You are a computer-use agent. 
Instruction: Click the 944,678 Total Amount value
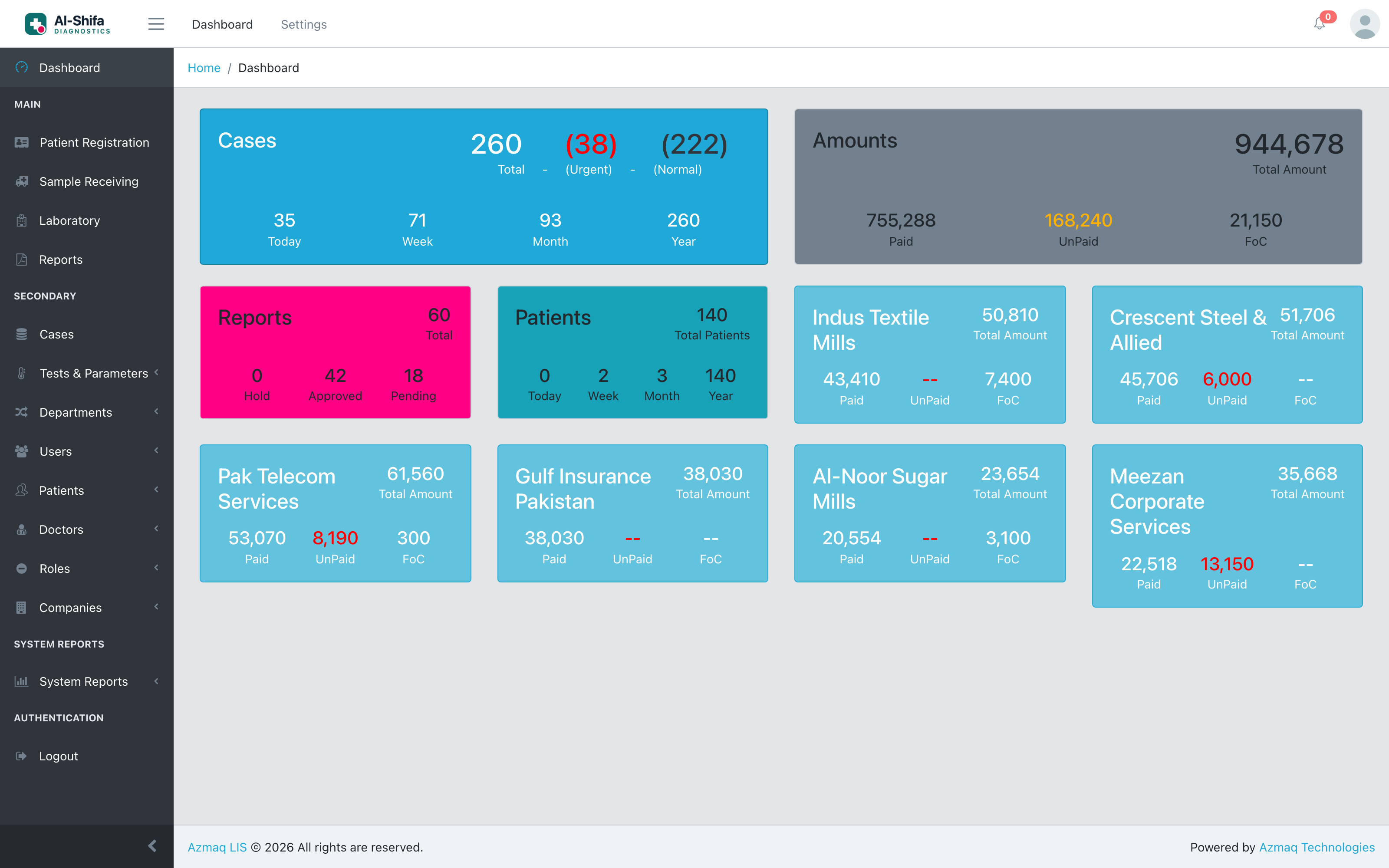pos(1289,144)
